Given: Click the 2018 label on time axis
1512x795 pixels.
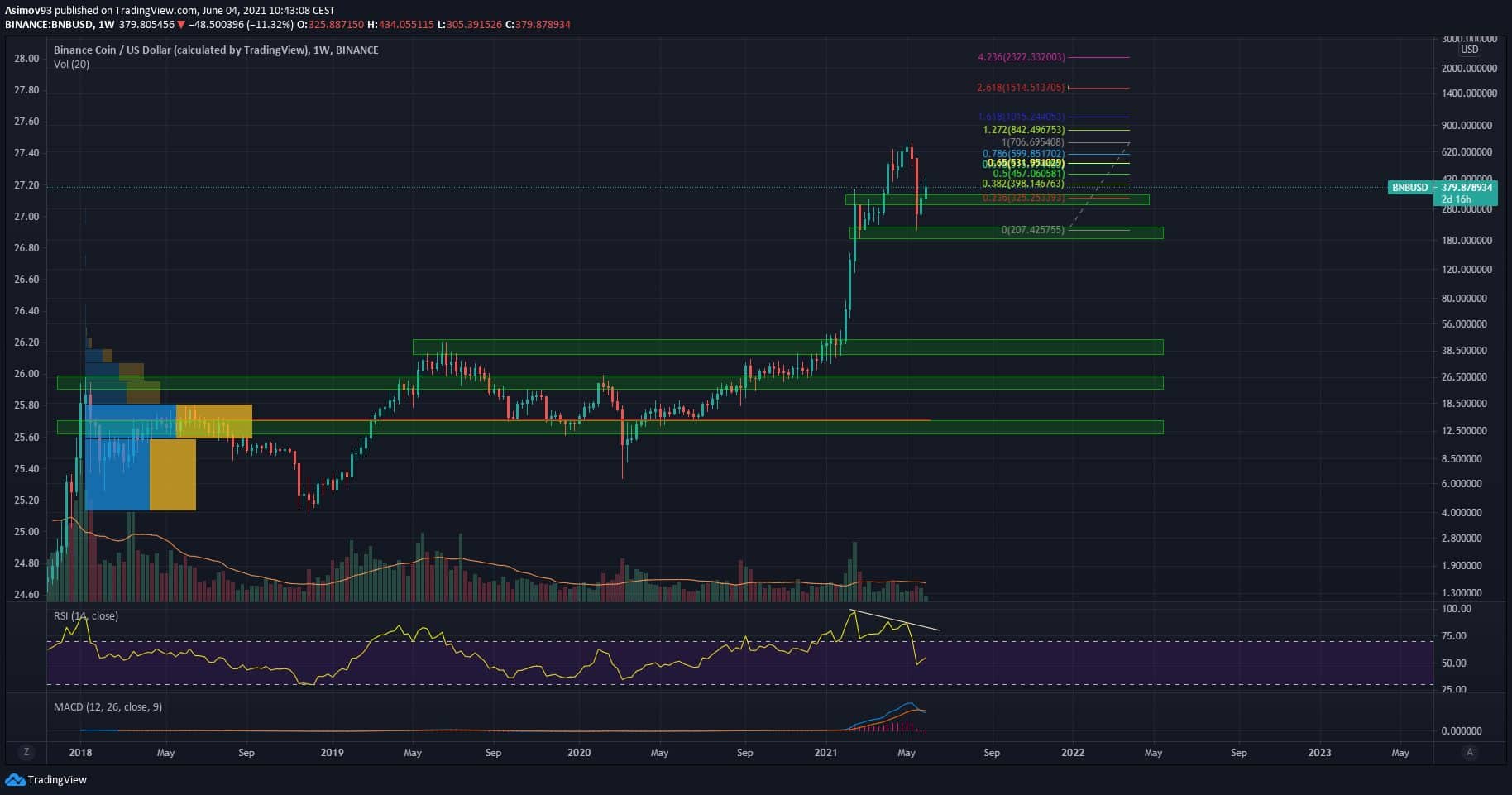Looking at the screenshot, I should pyautogui.click(x=80, y=753).
